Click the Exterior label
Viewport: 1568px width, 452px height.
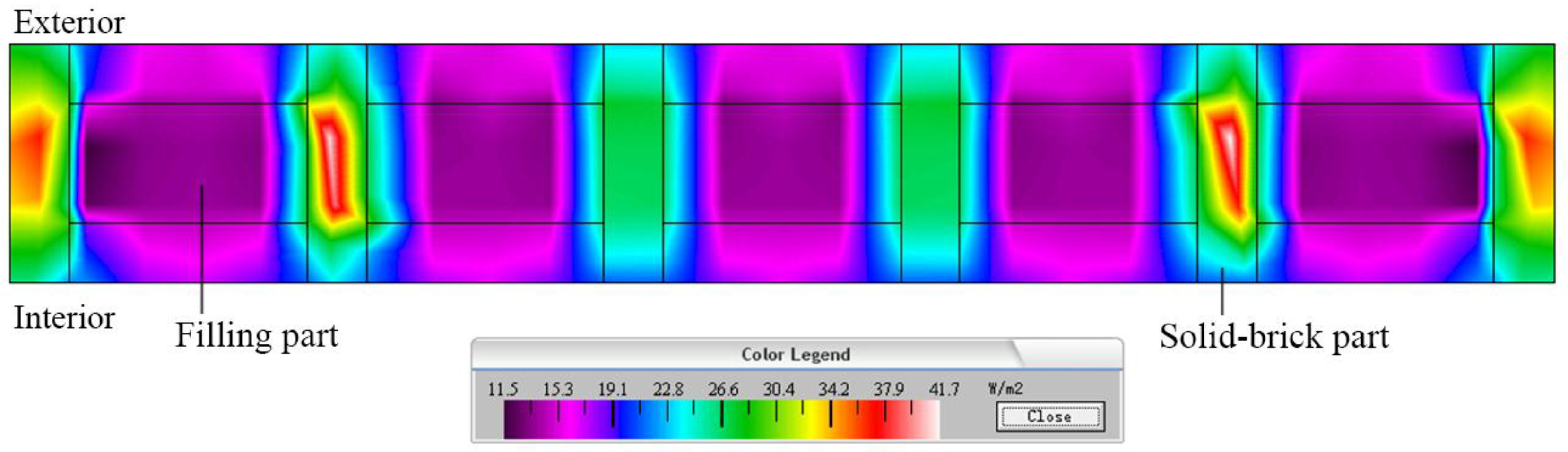pos(69,23)
